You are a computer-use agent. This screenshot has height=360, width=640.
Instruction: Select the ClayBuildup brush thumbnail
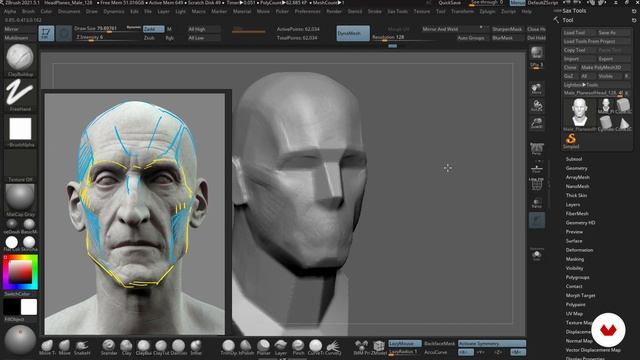click(x=20, y=58)
